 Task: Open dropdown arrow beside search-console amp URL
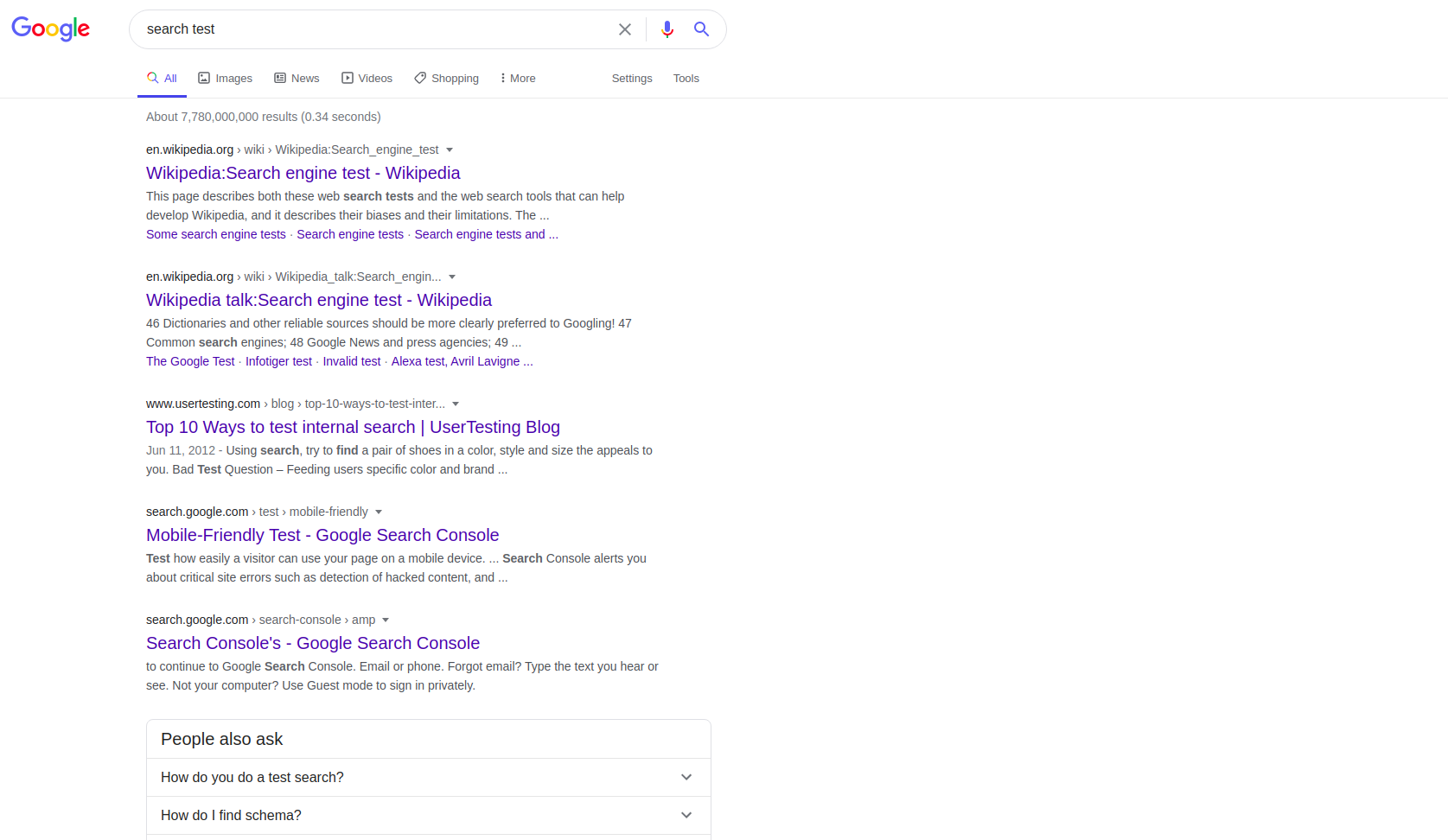coord(386,620)
